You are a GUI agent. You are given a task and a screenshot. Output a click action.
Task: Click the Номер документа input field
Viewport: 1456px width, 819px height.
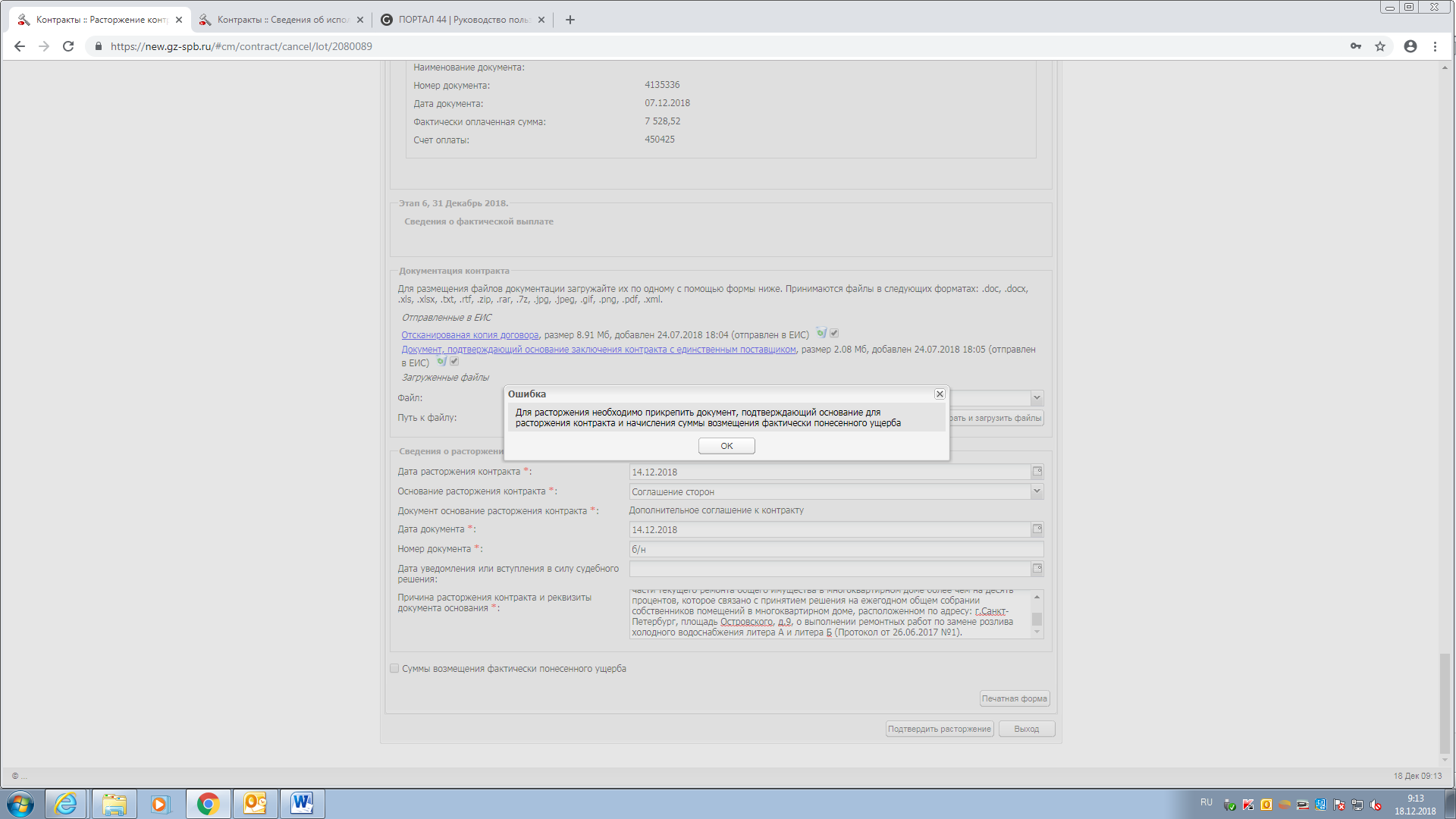(834, 549)
